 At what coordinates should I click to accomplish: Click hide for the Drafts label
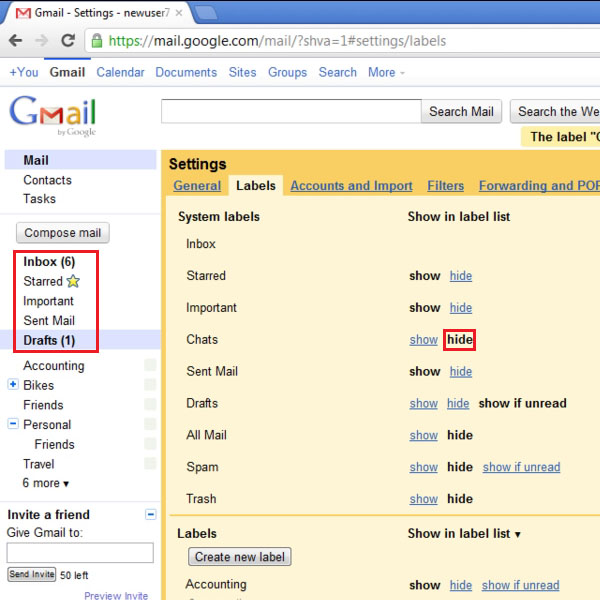coord(458,403)
